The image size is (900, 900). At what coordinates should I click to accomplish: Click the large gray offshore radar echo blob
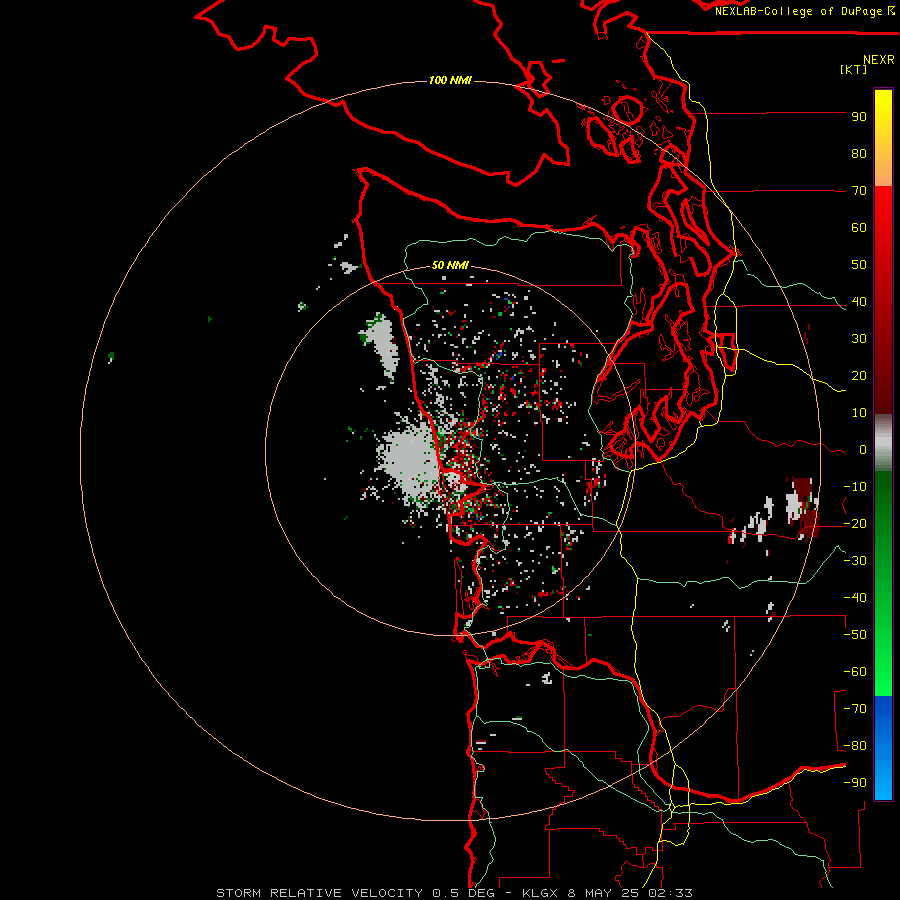[409, 462]
